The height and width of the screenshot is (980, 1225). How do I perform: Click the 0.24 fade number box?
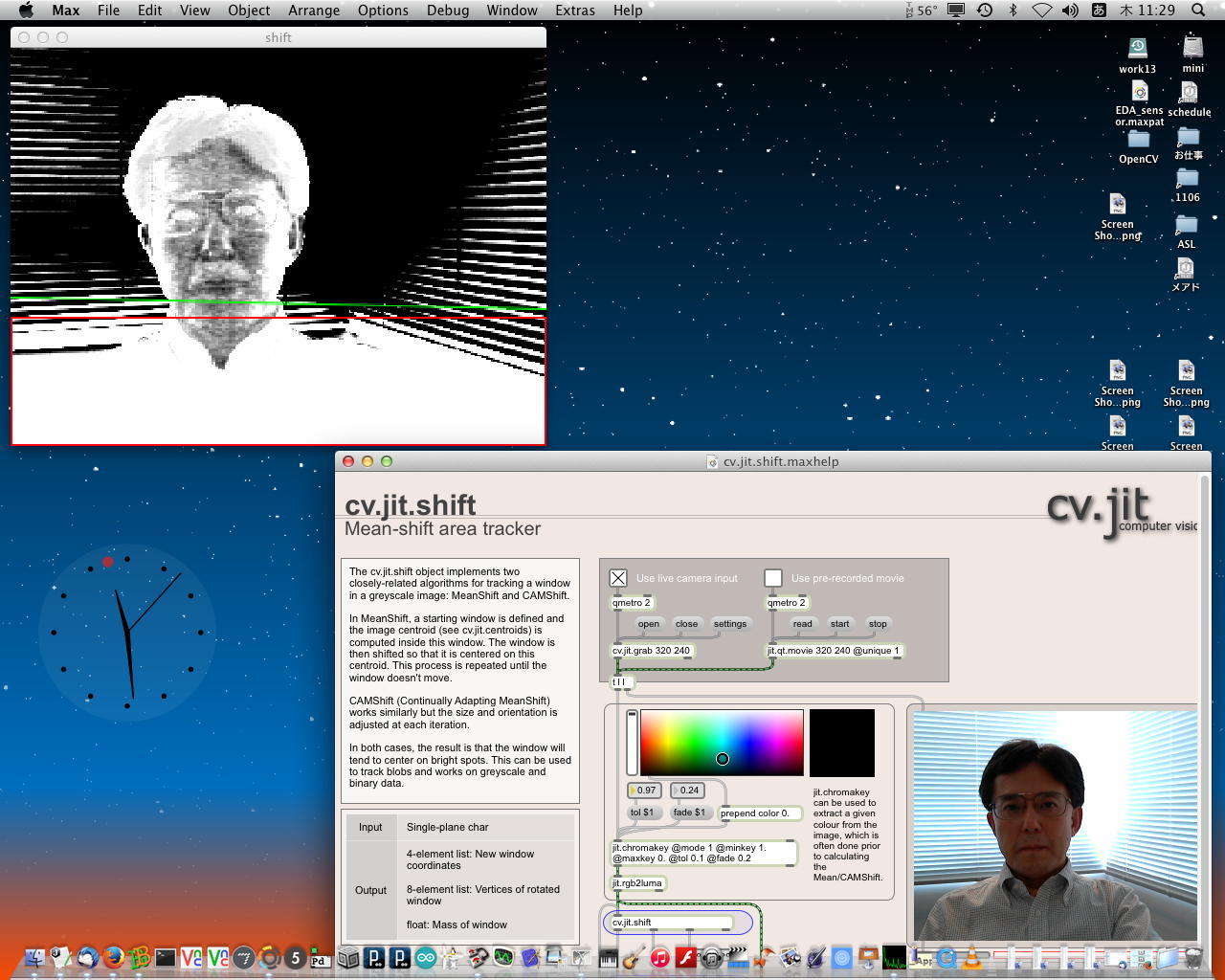click(x=689, y=791)
